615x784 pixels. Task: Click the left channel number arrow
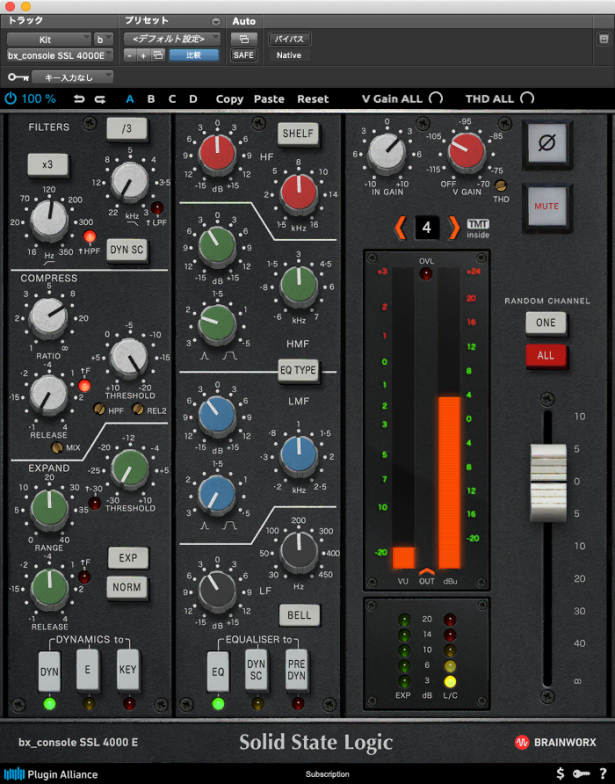click(400, 228)
